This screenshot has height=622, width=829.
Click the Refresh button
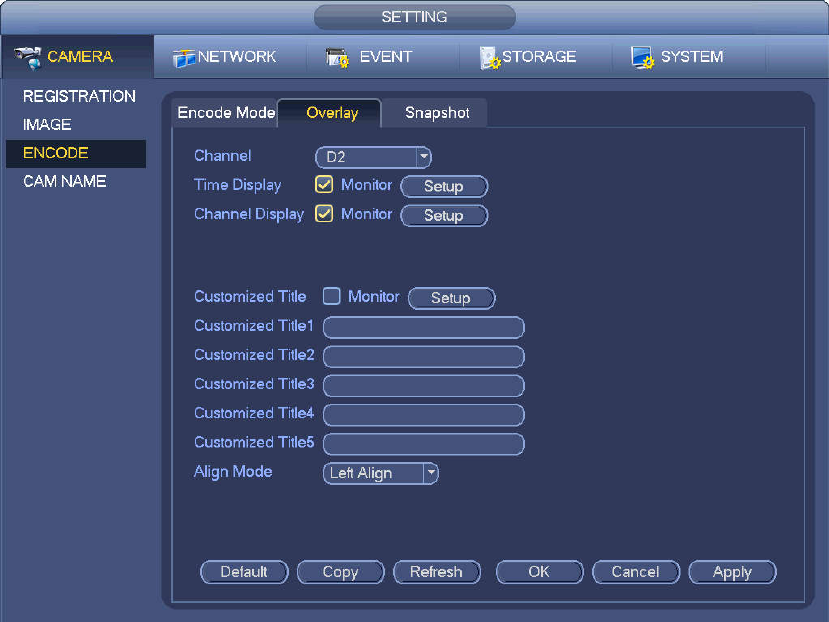437,572
